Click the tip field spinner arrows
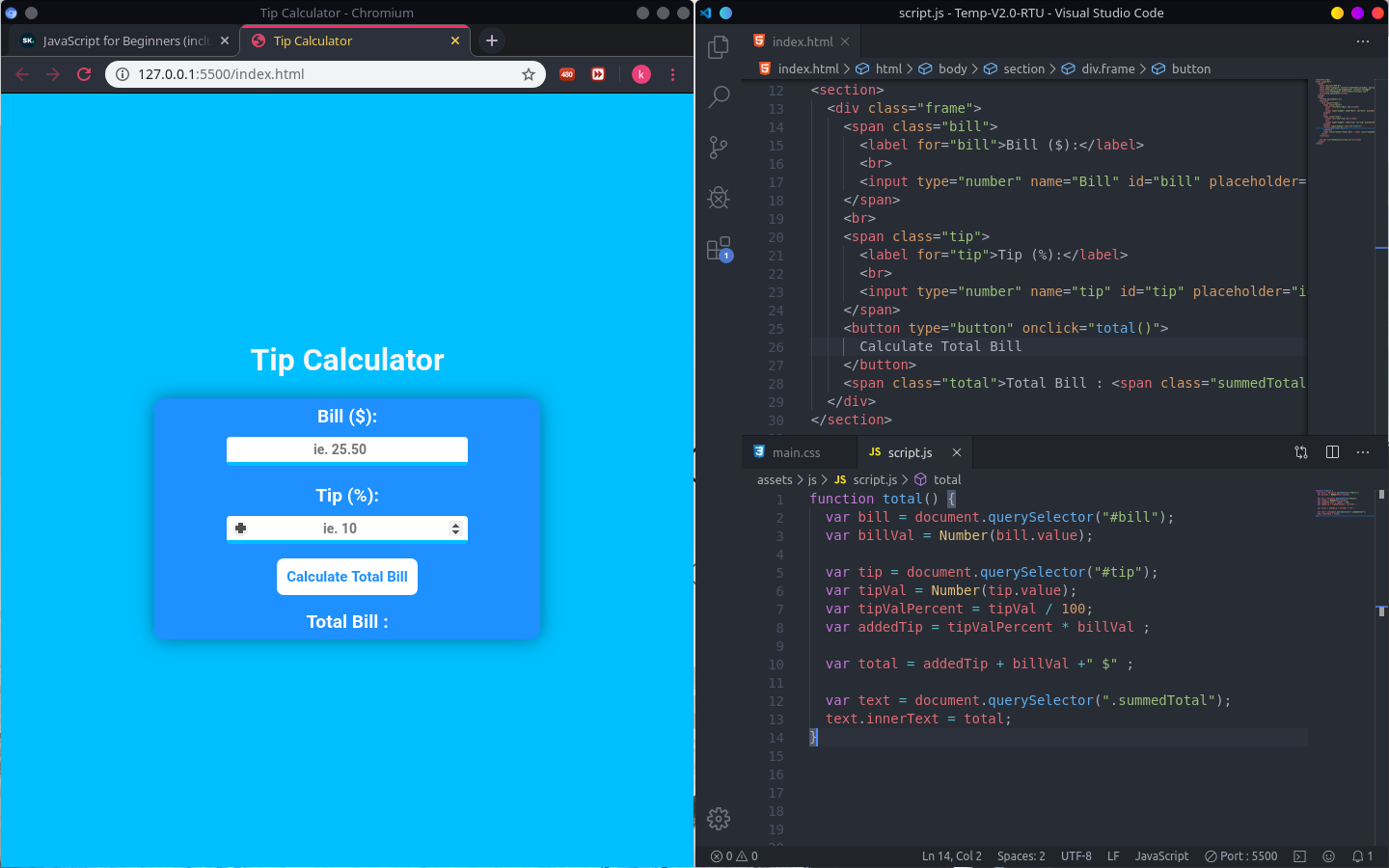 coord(455,529)
